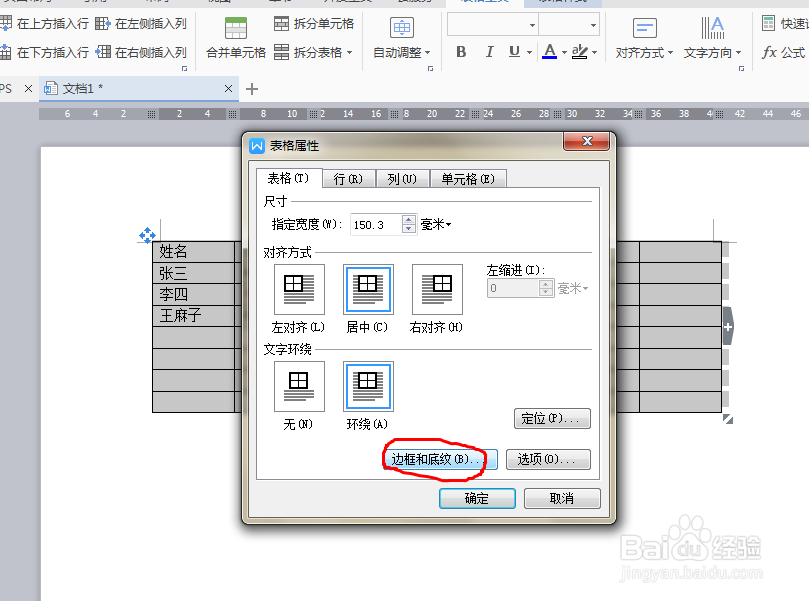Click the 拆分单元格 (Split Cells) icon
This screenshot has height=601, width=809.
point(281,25)
